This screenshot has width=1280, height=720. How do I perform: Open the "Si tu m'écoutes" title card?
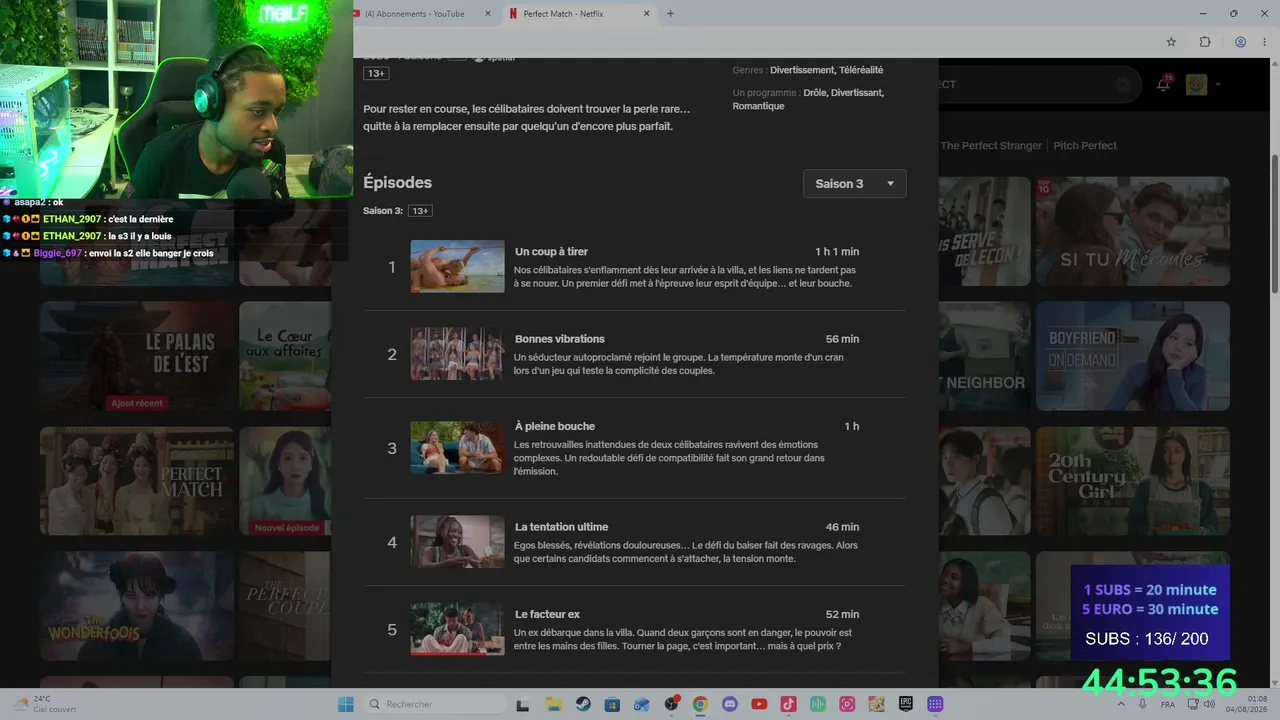(1133, 231)
